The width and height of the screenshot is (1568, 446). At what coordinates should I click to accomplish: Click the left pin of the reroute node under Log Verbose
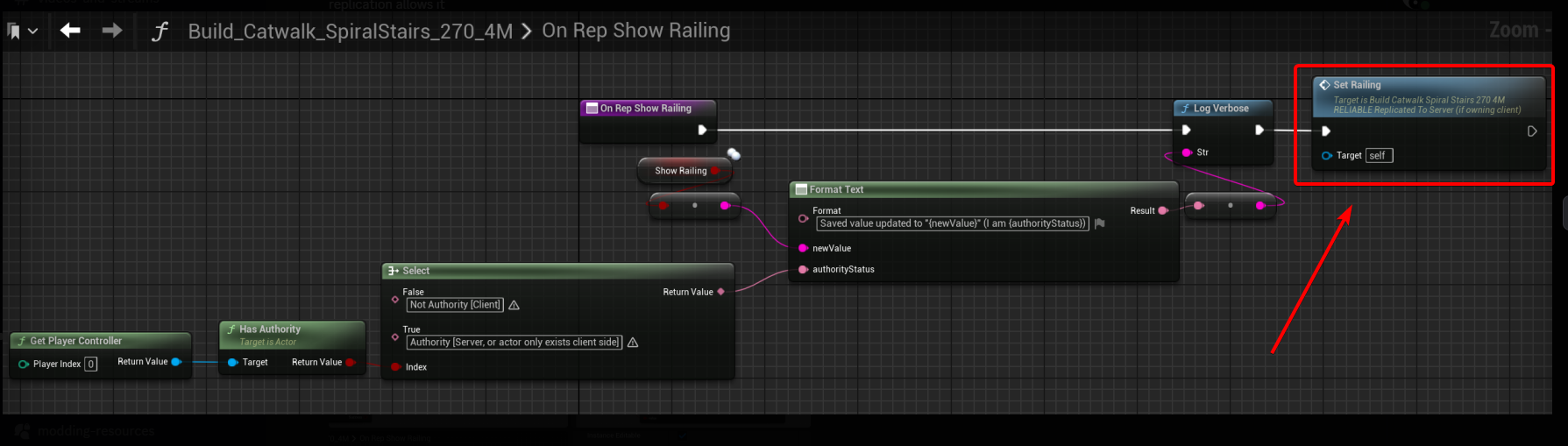(1198, 206)
